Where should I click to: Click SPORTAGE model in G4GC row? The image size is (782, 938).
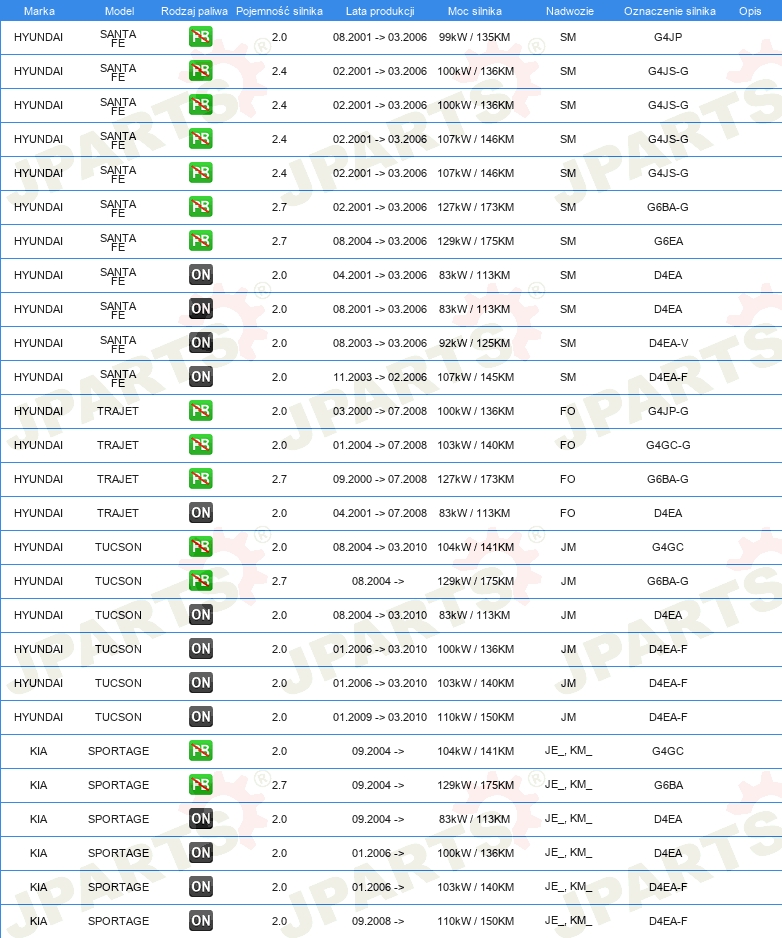118,751
